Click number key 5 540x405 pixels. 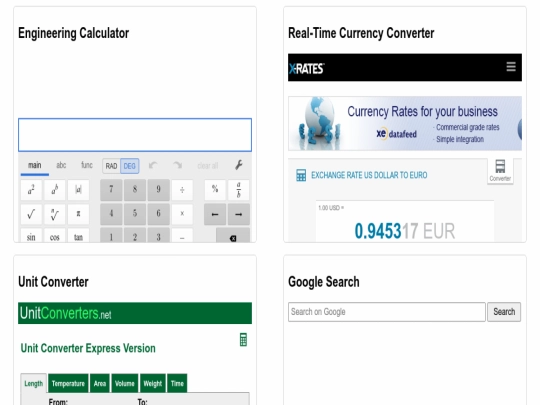(x=135, y=214)
